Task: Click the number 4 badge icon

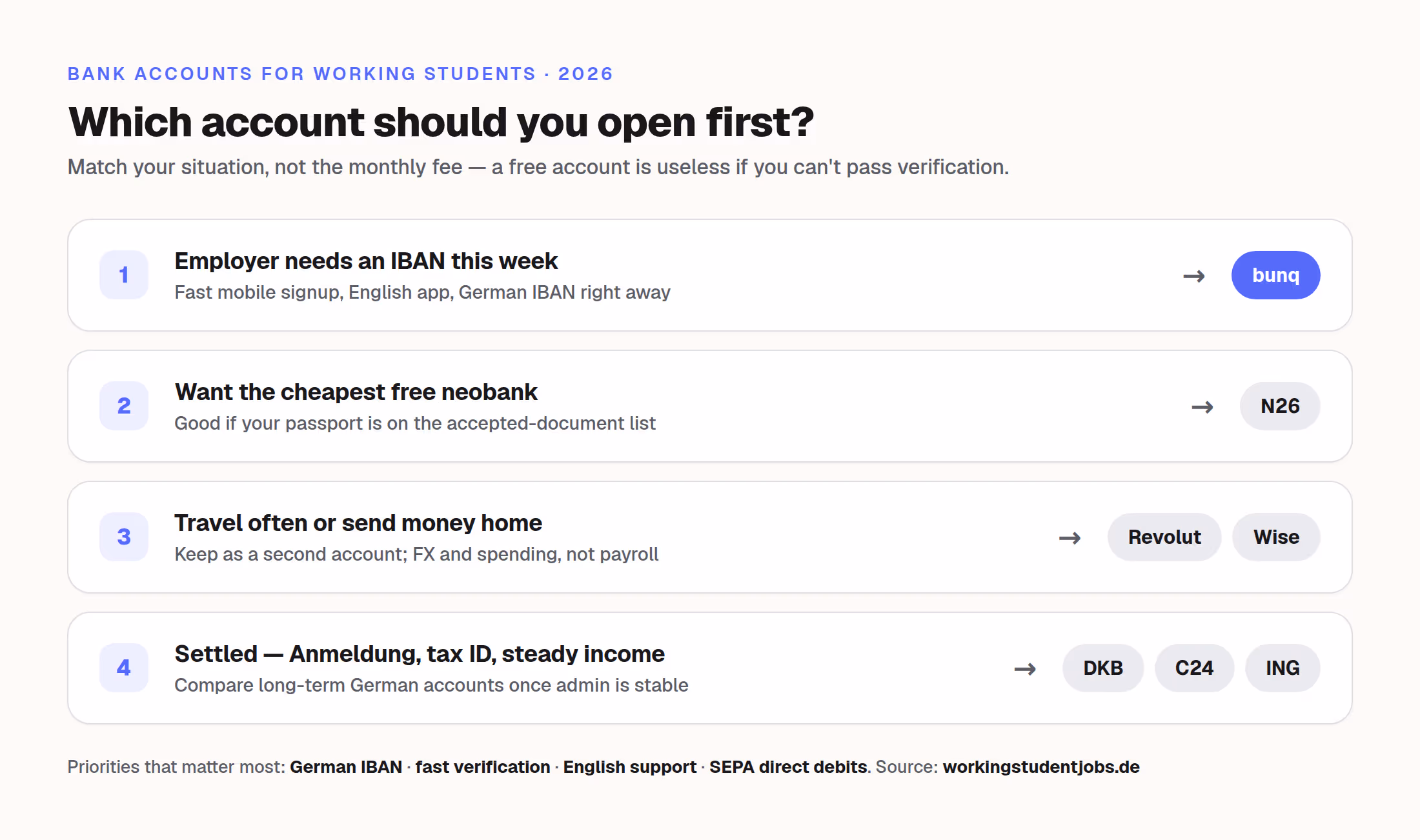Action: pyautogui.click(x=124, y=668)
